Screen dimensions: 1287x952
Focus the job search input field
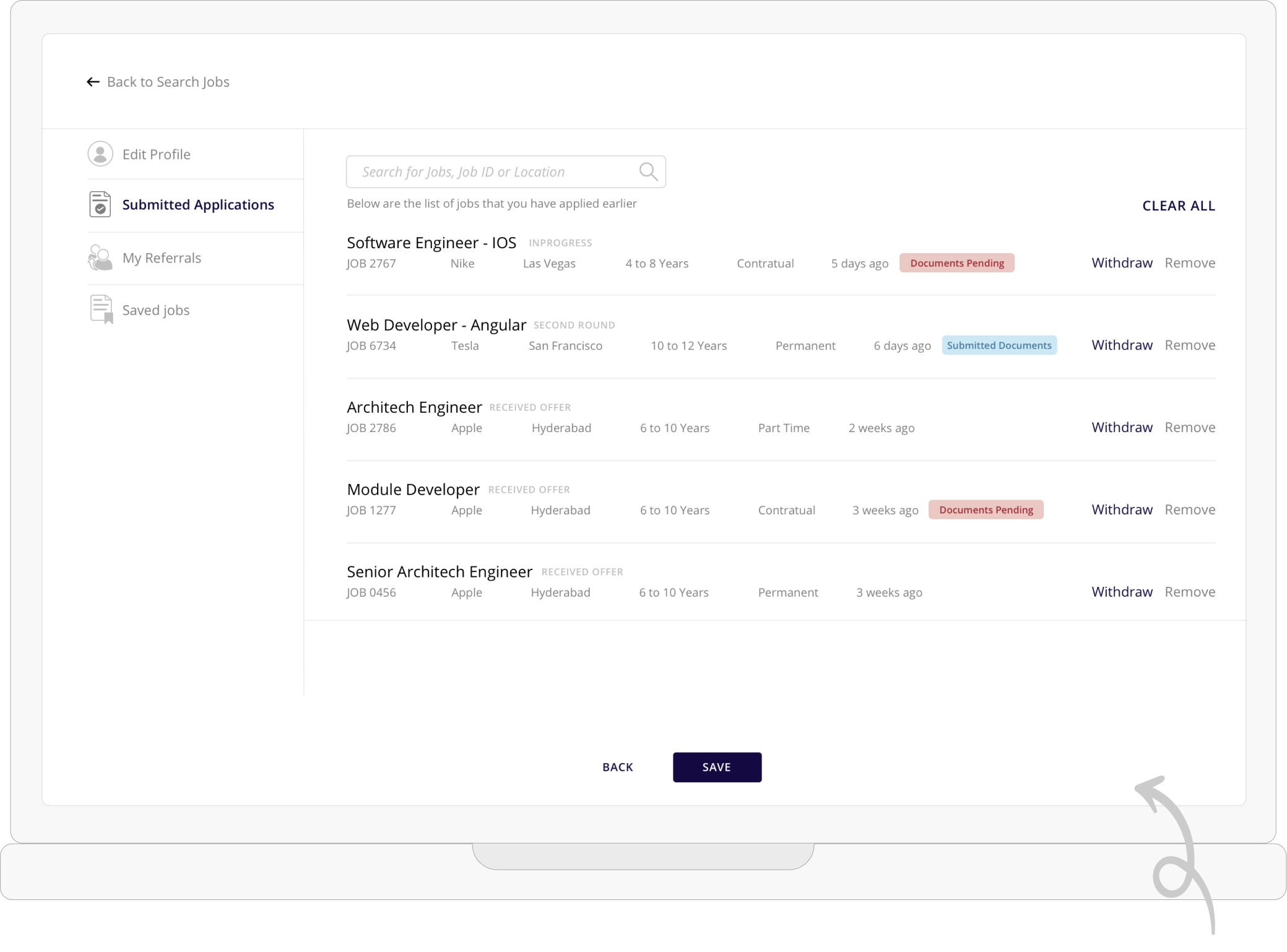495,171
